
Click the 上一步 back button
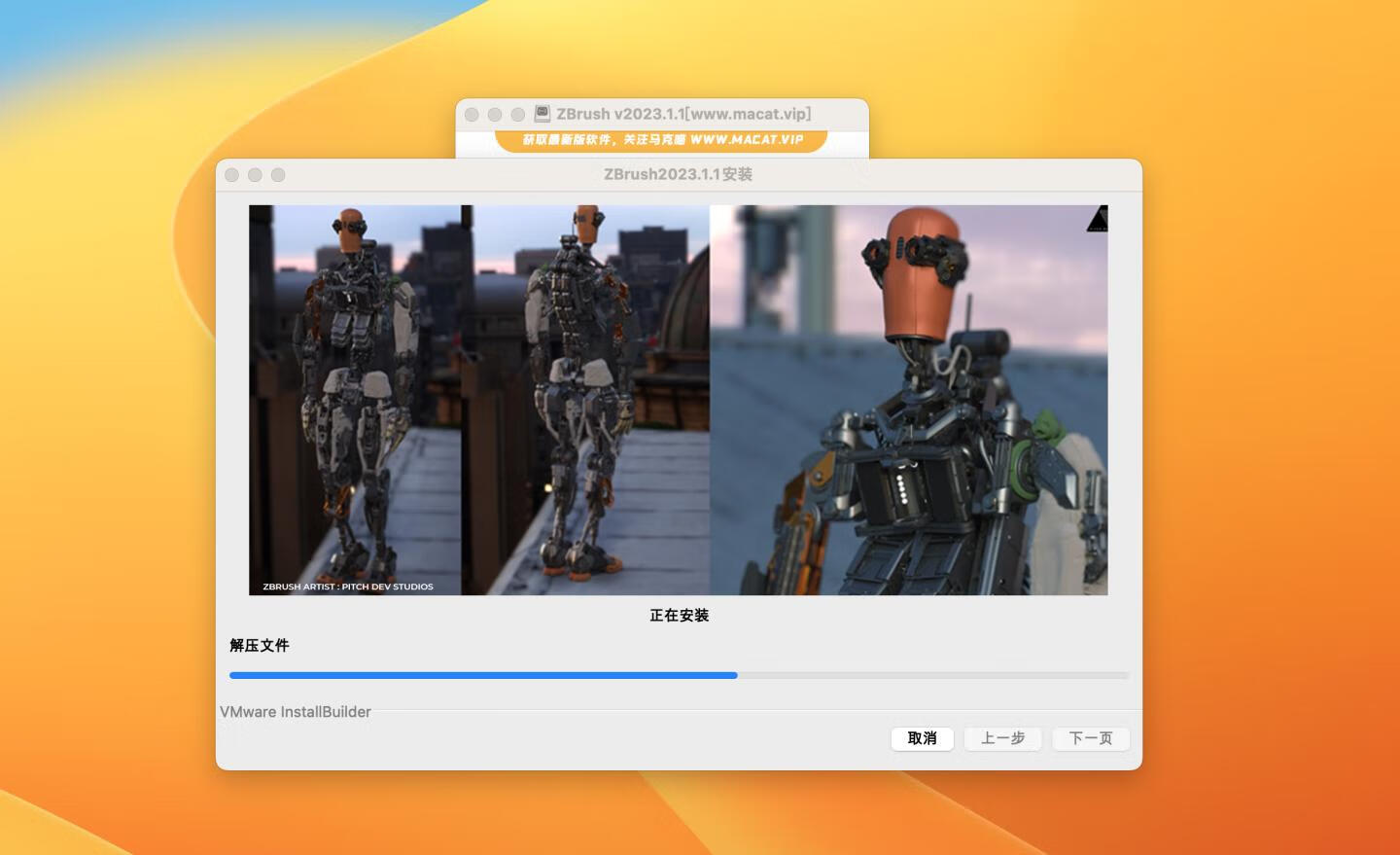(1002, 738)
